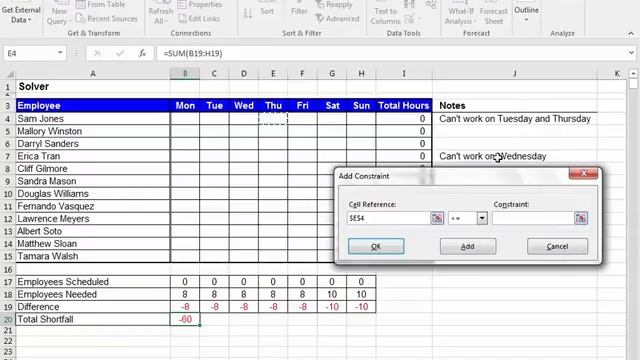Click Sam Jones Thursday cell E4

pyautogui.click(x=273, y=119)
